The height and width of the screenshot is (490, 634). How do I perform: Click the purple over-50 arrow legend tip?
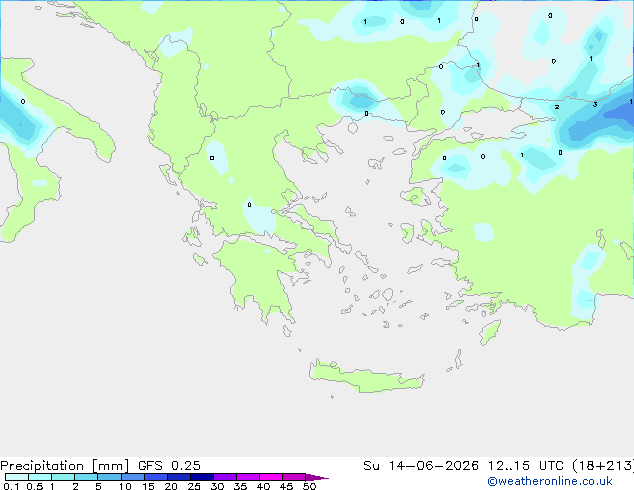tap(317, 477)
